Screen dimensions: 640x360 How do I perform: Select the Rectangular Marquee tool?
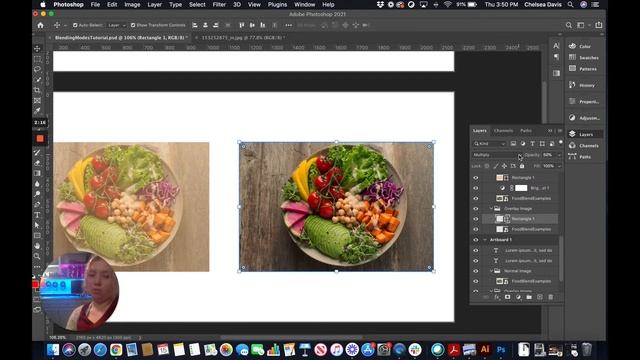(x=37, y=59)
